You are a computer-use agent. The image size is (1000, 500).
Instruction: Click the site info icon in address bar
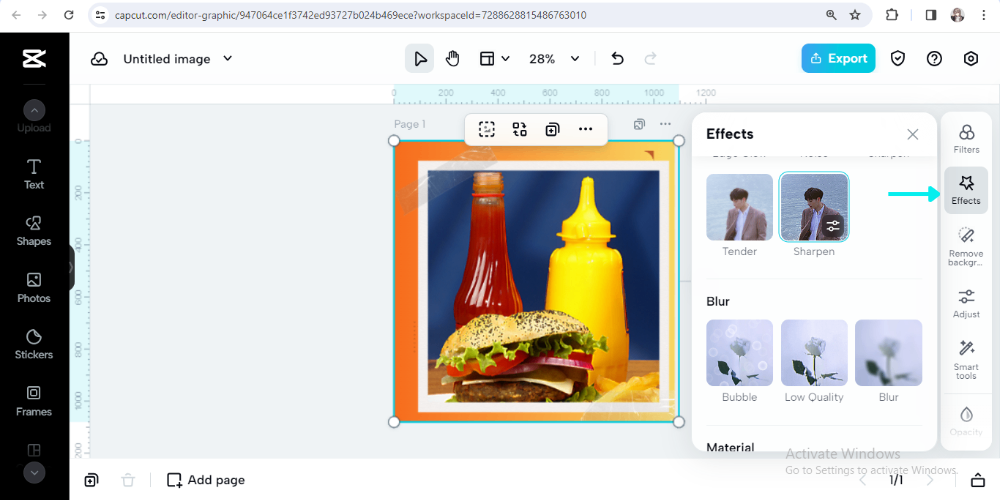[x=99, y=15]
